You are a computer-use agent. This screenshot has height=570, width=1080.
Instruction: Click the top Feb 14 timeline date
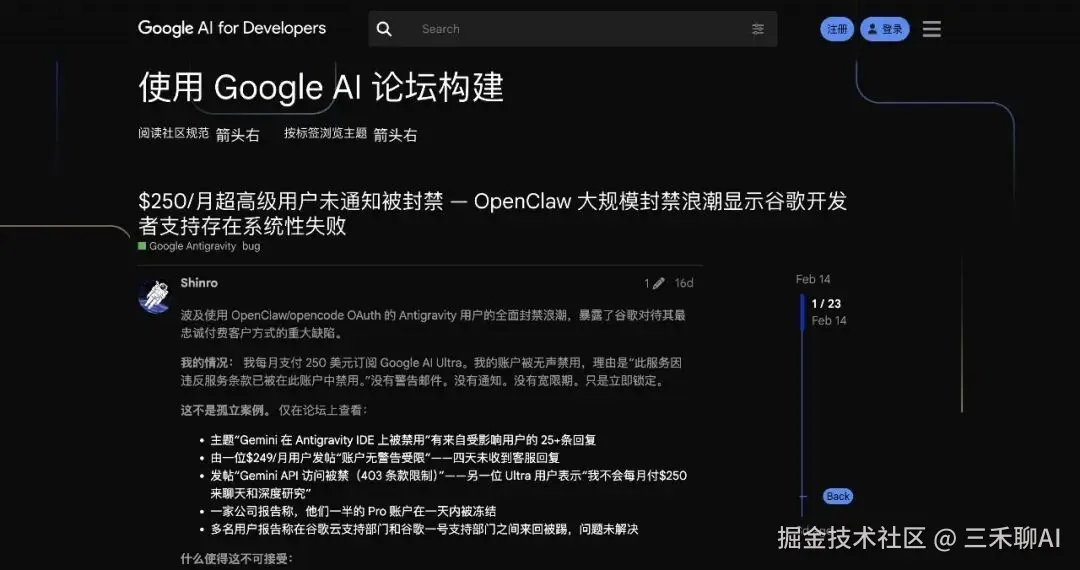click(813, 279)
